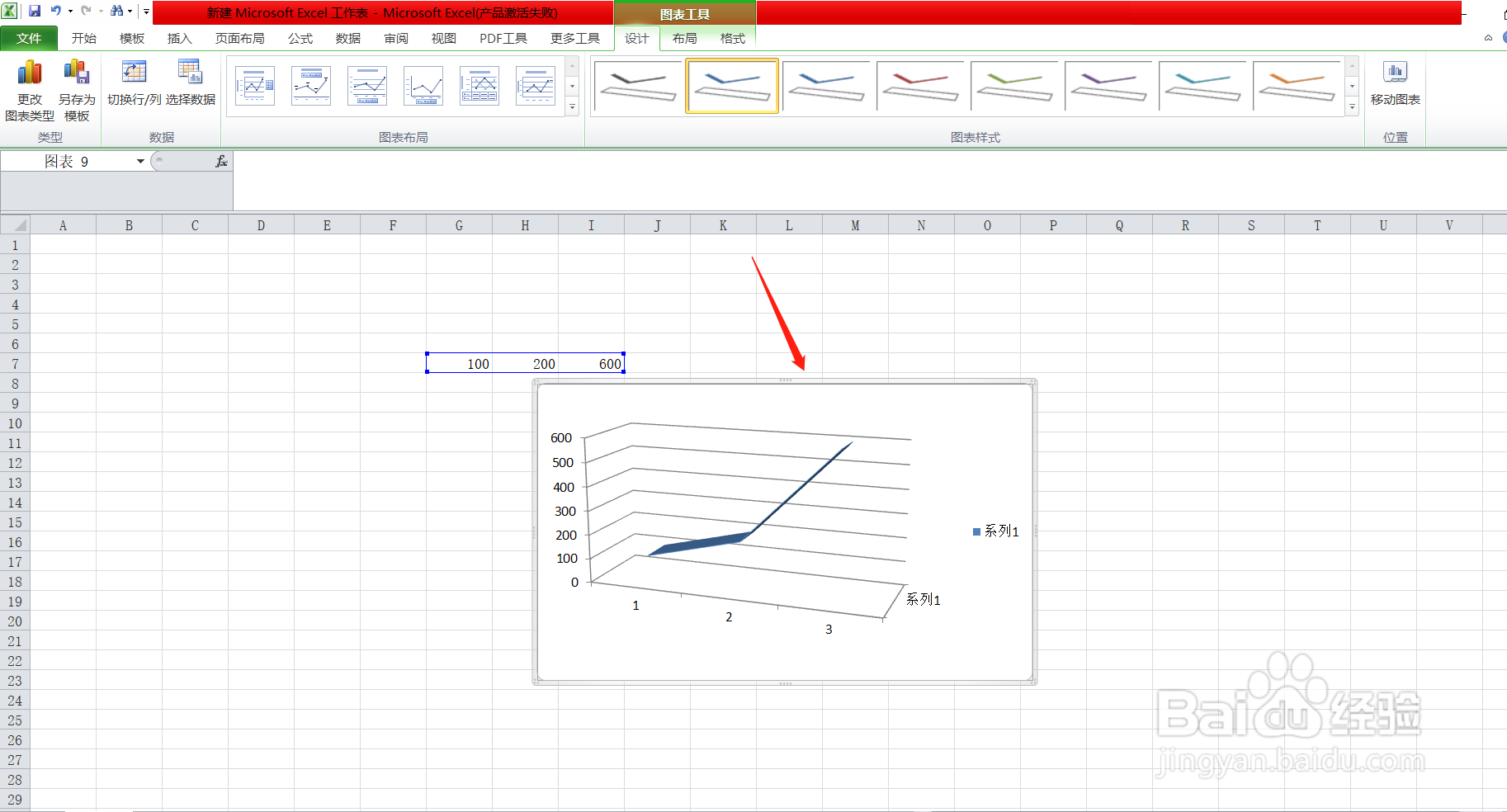1507x812 pixels.
Task: Click the Move Chart icon (移动图表)
Action: [1395, 83]
